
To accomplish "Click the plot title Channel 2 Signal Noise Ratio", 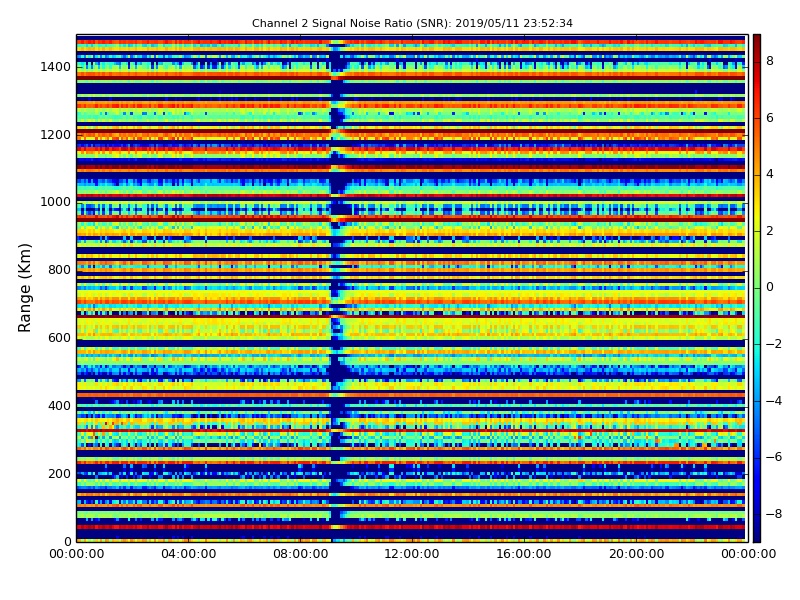I will click(x=412, y=23).
